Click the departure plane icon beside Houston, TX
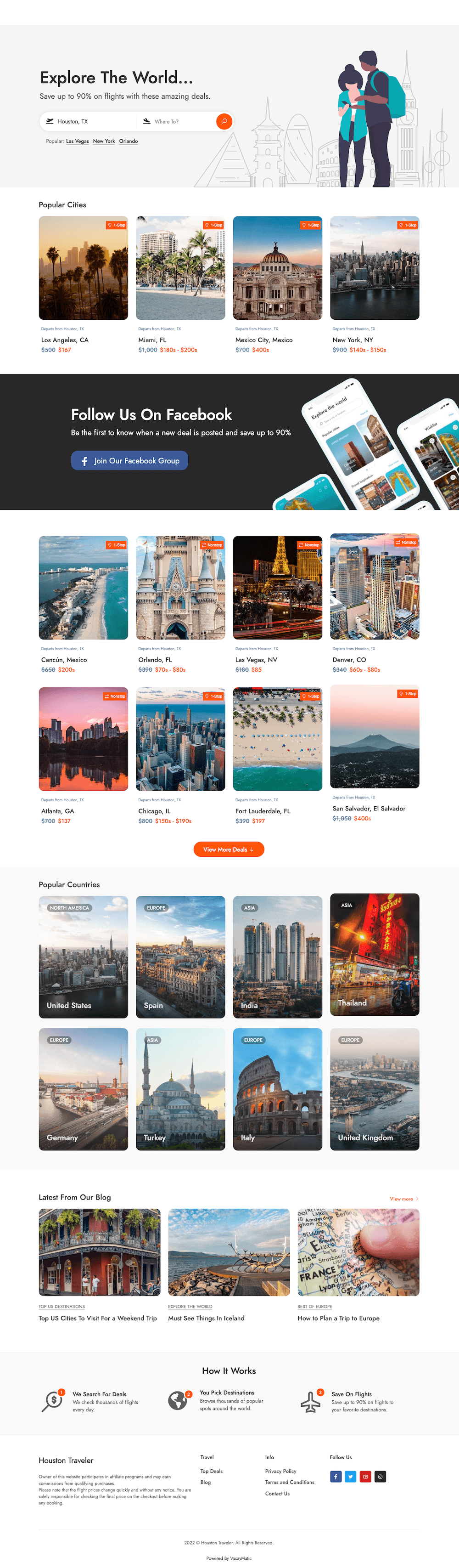 pyautogui.click(x=50, y=121)
